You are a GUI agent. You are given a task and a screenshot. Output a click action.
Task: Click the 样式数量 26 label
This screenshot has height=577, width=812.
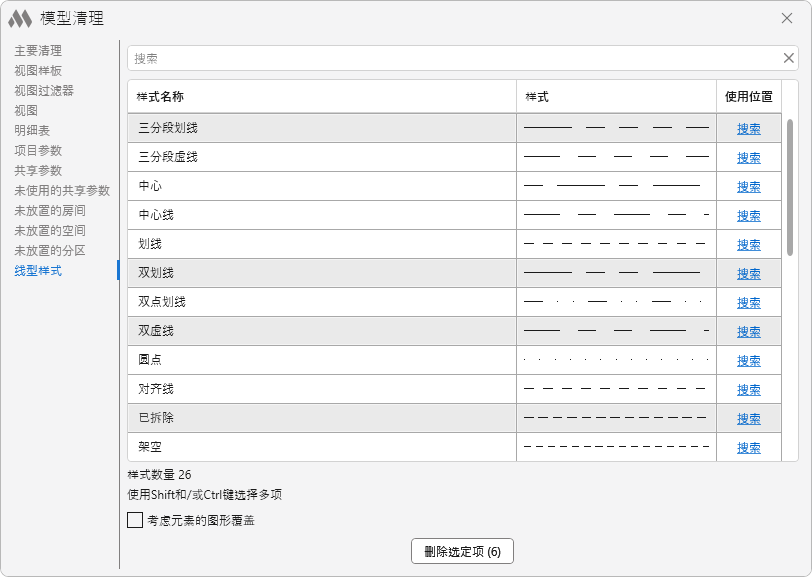click(160, 474)
